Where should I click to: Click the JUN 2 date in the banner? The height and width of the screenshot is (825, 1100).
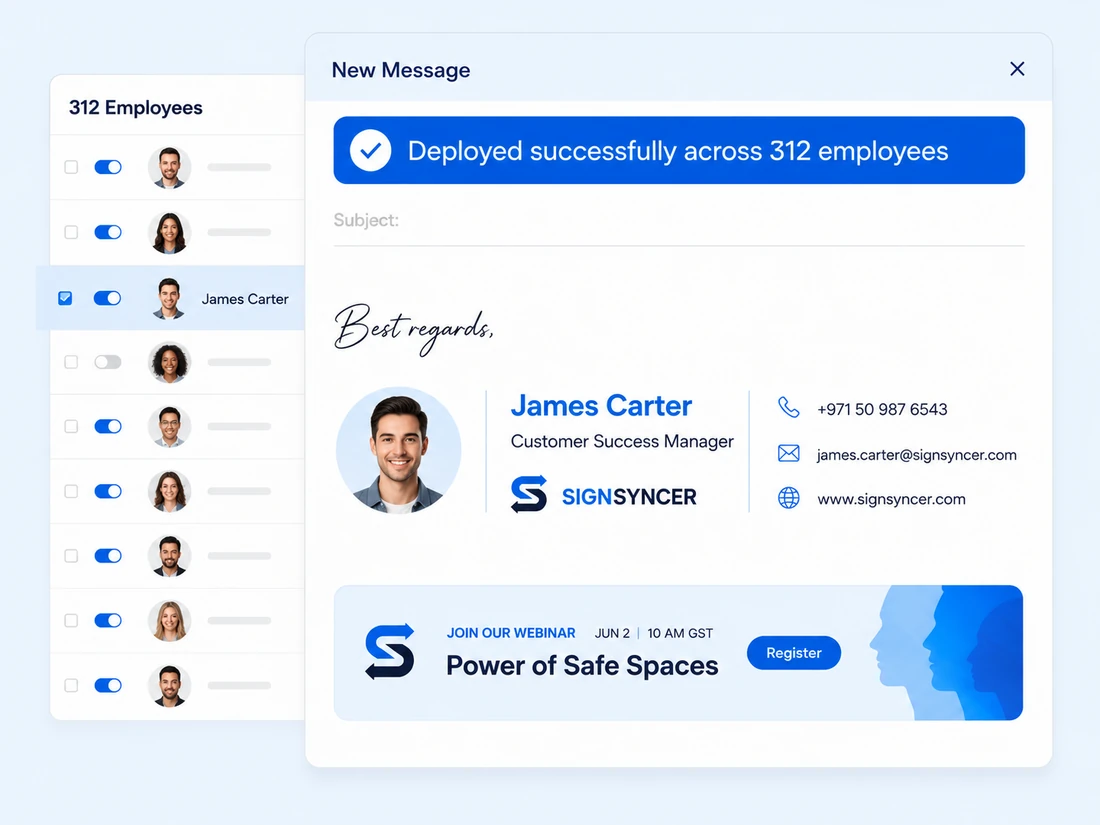(612, 633)
